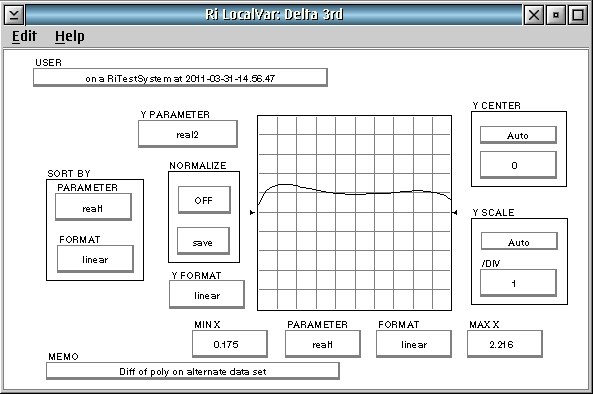
Task: Click the iconify button in title bar
Action: pyautogui.click(x=556, y=15)
